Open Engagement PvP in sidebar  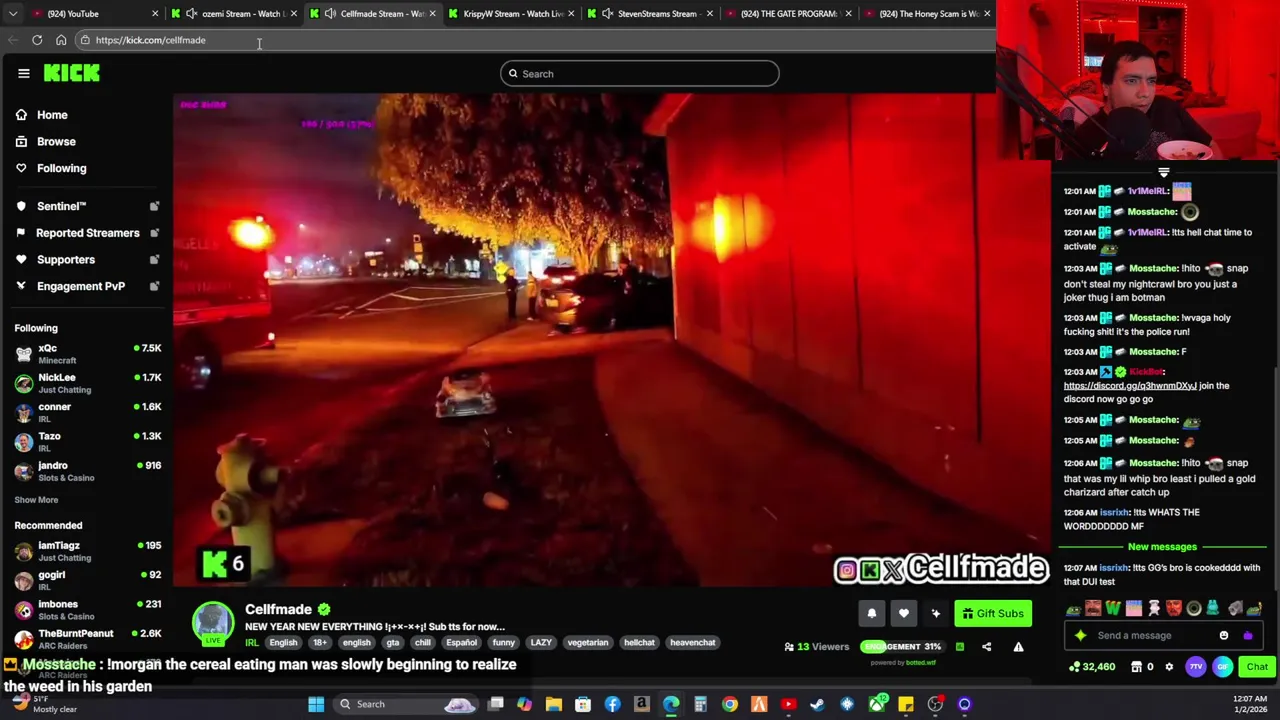[80, 286]
